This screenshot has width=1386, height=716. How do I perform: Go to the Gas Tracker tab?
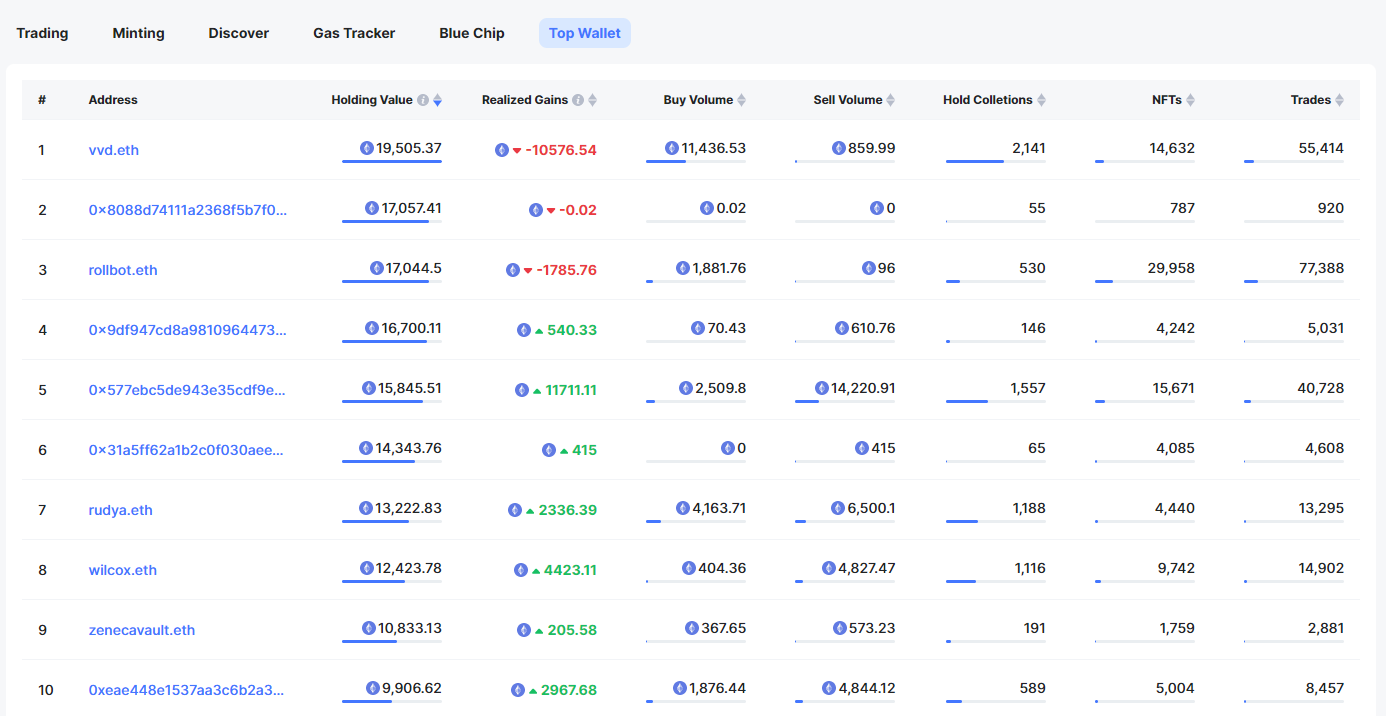click(354, 33)
